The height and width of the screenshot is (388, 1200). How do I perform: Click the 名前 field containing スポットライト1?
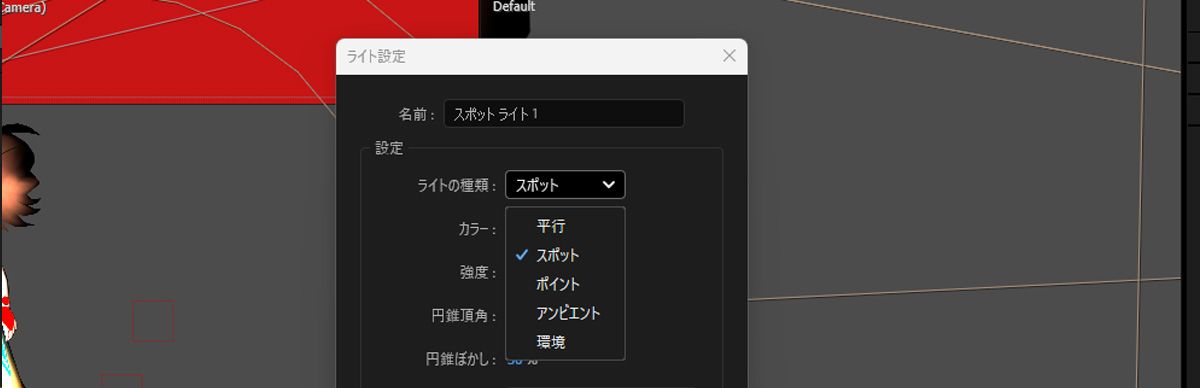pos(564,114)
